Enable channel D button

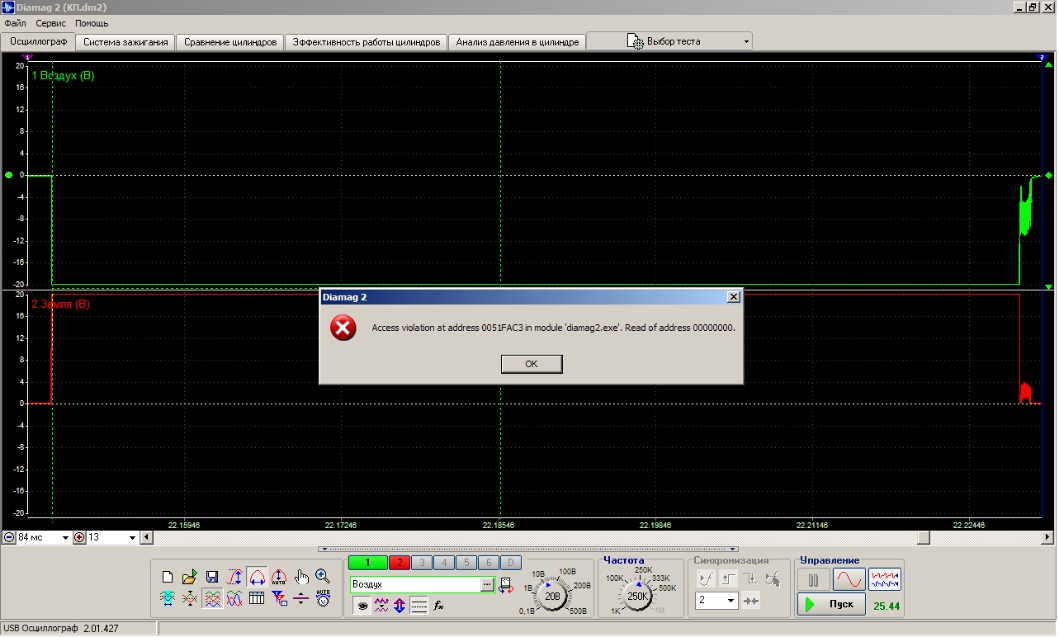tap(511, 562)
